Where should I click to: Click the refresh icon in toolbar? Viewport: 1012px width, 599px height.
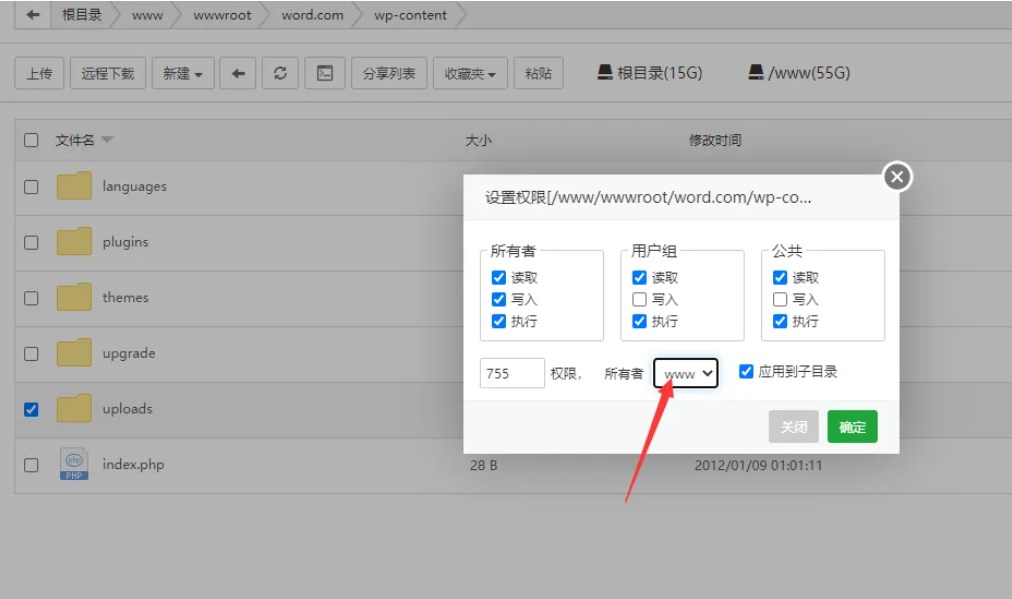click(281, 73)
